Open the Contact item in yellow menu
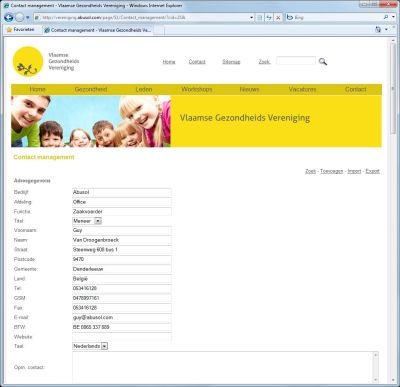Viewport: 400px width, 387px height. click(x=355, y=89)
